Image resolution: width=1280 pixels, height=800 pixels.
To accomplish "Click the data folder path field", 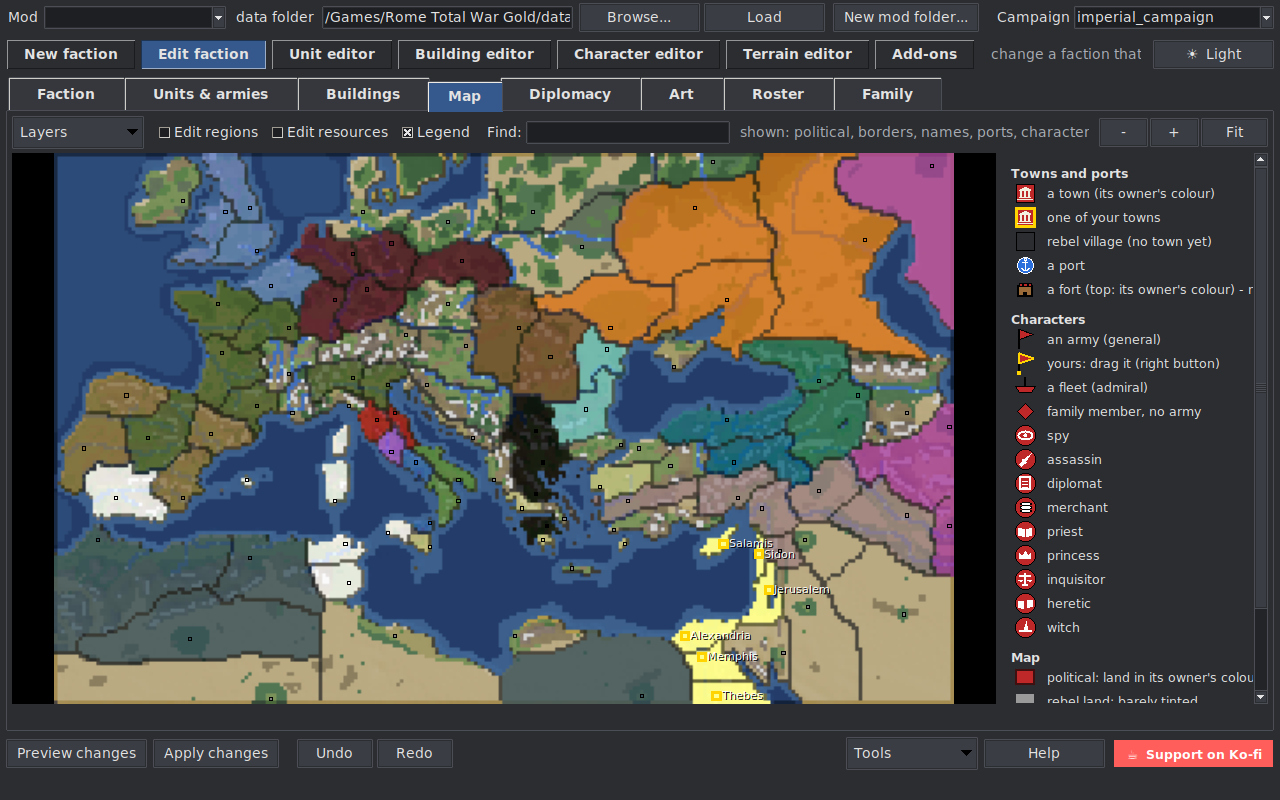I will 448,17.
